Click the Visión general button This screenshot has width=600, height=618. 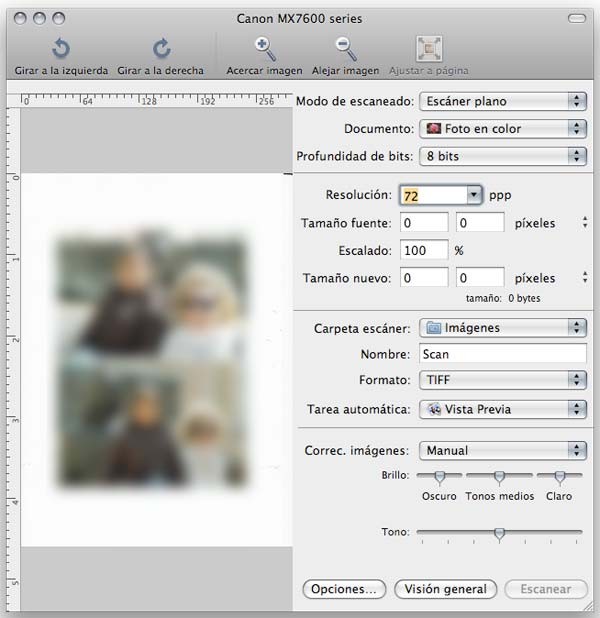pos(445,589)
